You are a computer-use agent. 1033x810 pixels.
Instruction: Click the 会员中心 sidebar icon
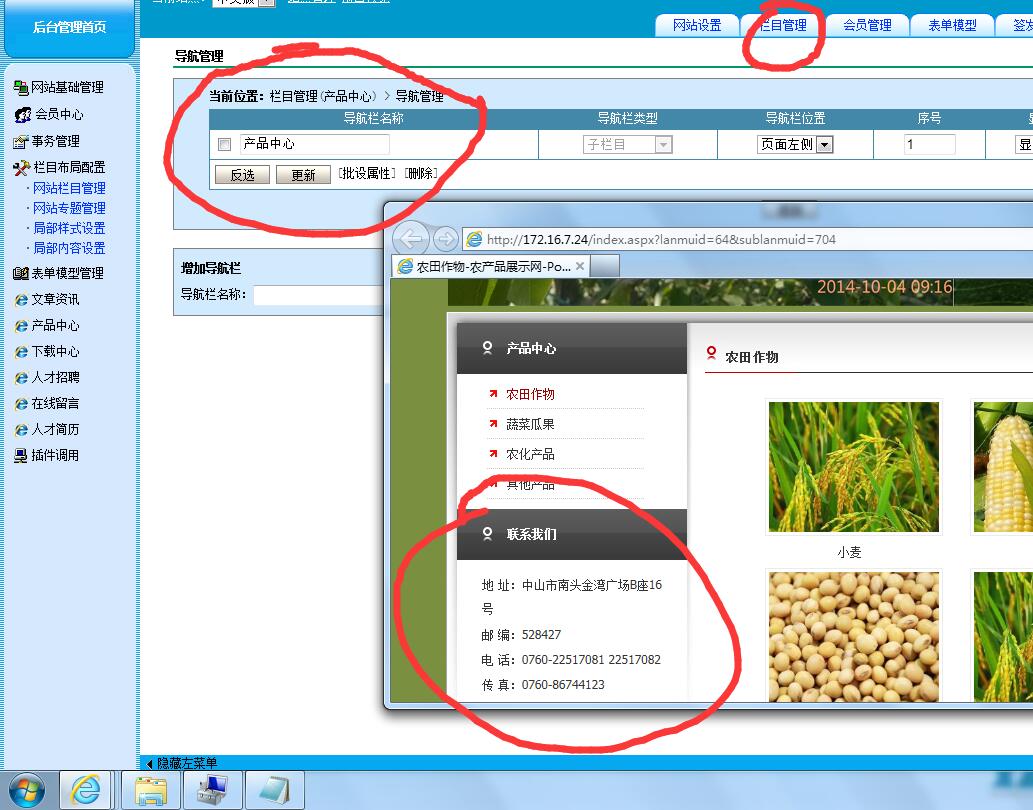click(22, 115)
